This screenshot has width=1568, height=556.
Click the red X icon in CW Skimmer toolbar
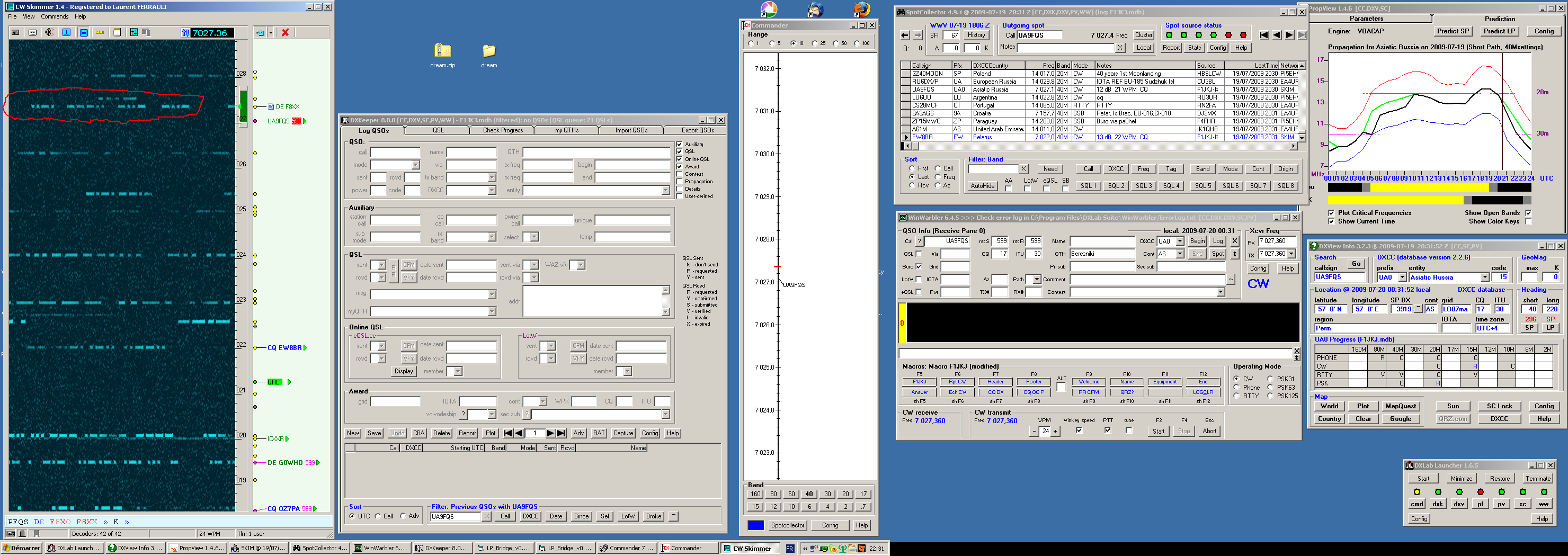tap(285, 32)
